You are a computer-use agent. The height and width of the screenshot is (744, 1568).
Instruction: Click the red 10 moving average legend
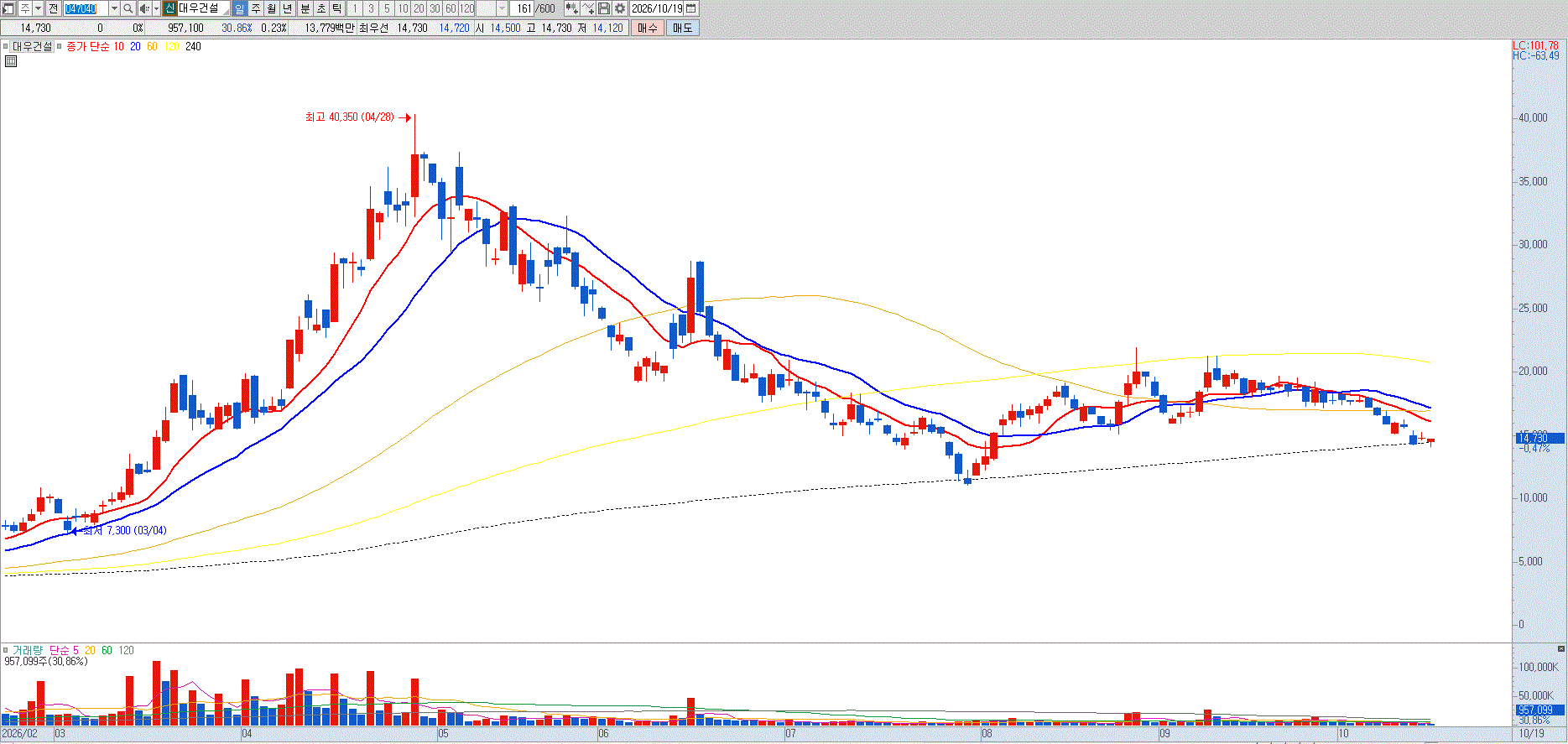[x=118, y=47]
